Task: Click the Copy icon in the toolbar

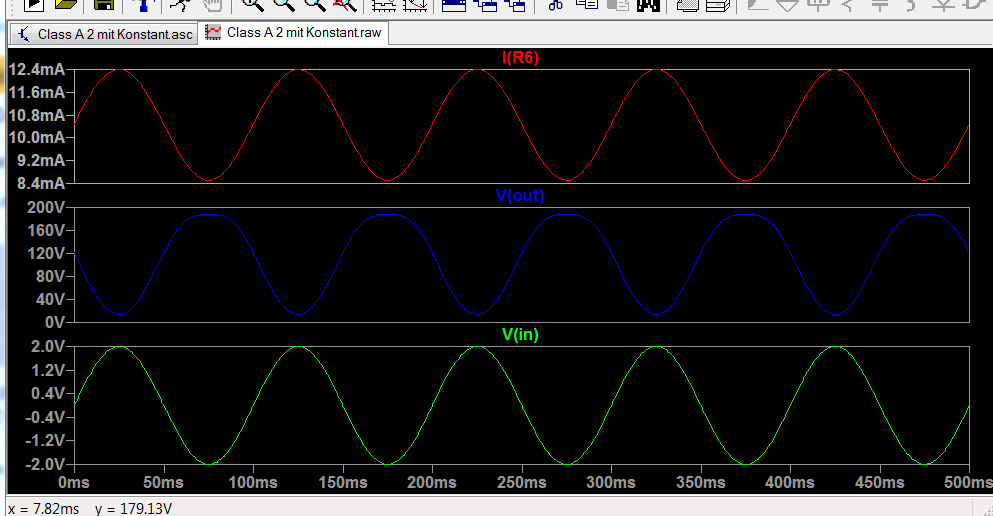Action: pyautogui.click(x=587, y=5)
